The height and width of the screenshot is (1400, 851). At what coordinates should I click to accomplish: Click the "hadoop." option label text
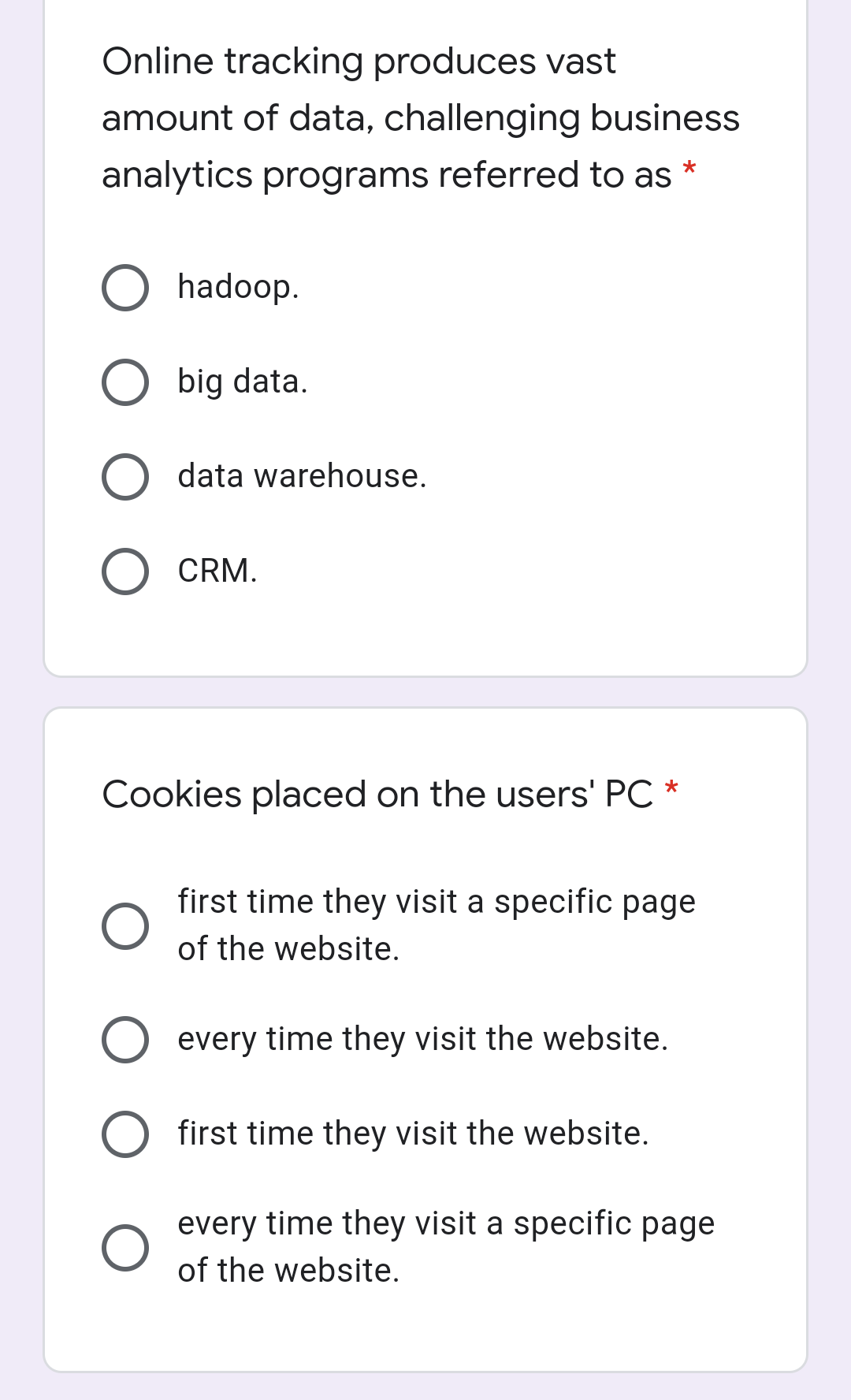(238, 288)
